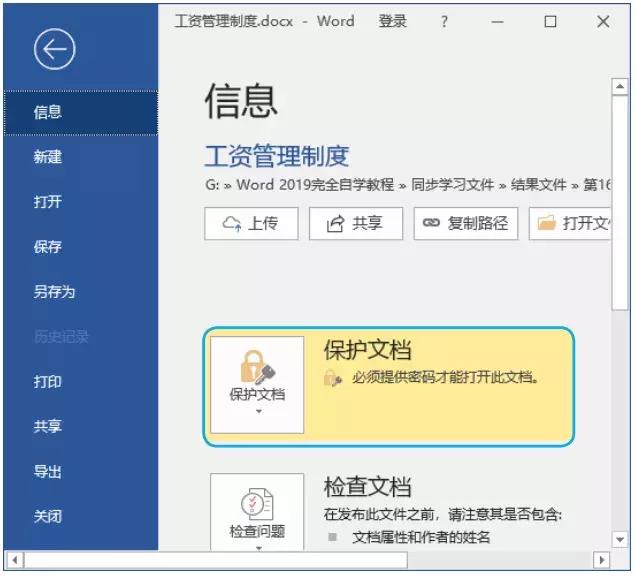Click the 同步学习文件 path segment

tap(453, 185)
